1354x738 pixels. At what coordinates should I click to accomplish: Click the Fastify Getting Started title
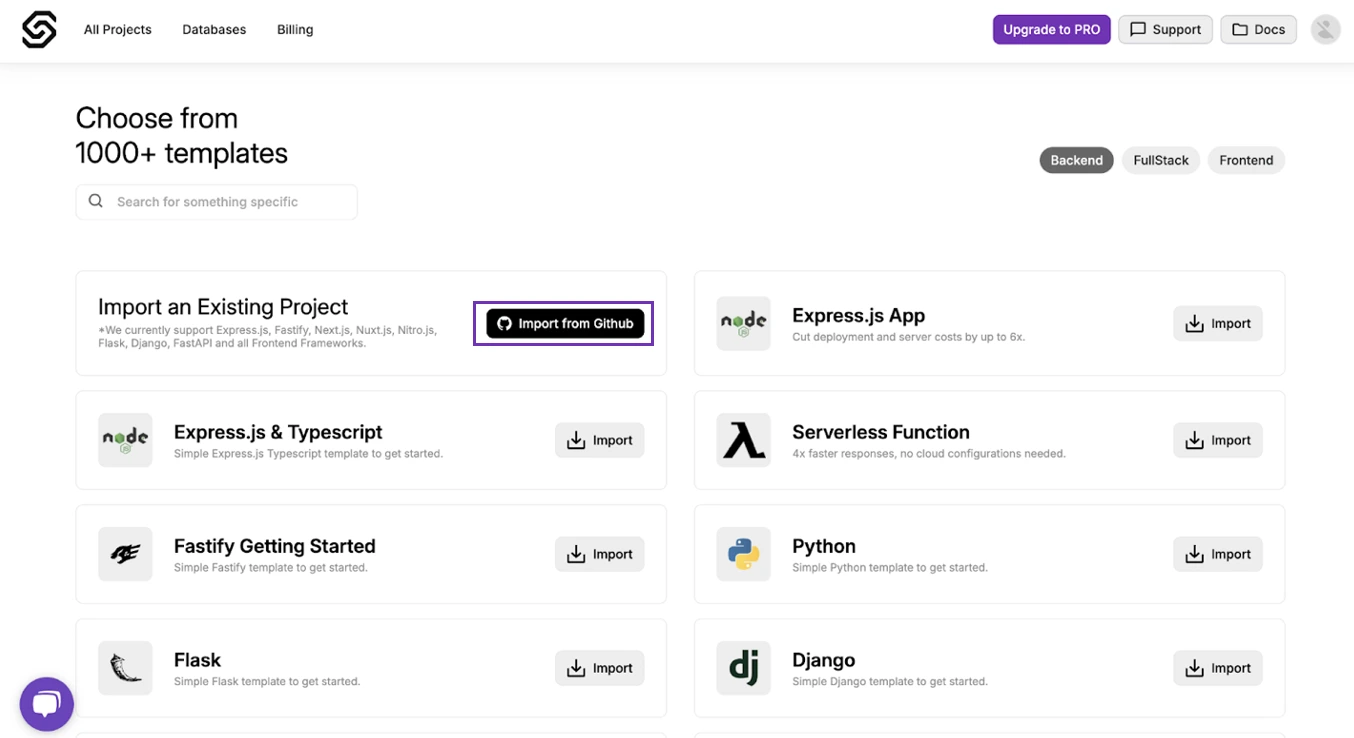274,546
